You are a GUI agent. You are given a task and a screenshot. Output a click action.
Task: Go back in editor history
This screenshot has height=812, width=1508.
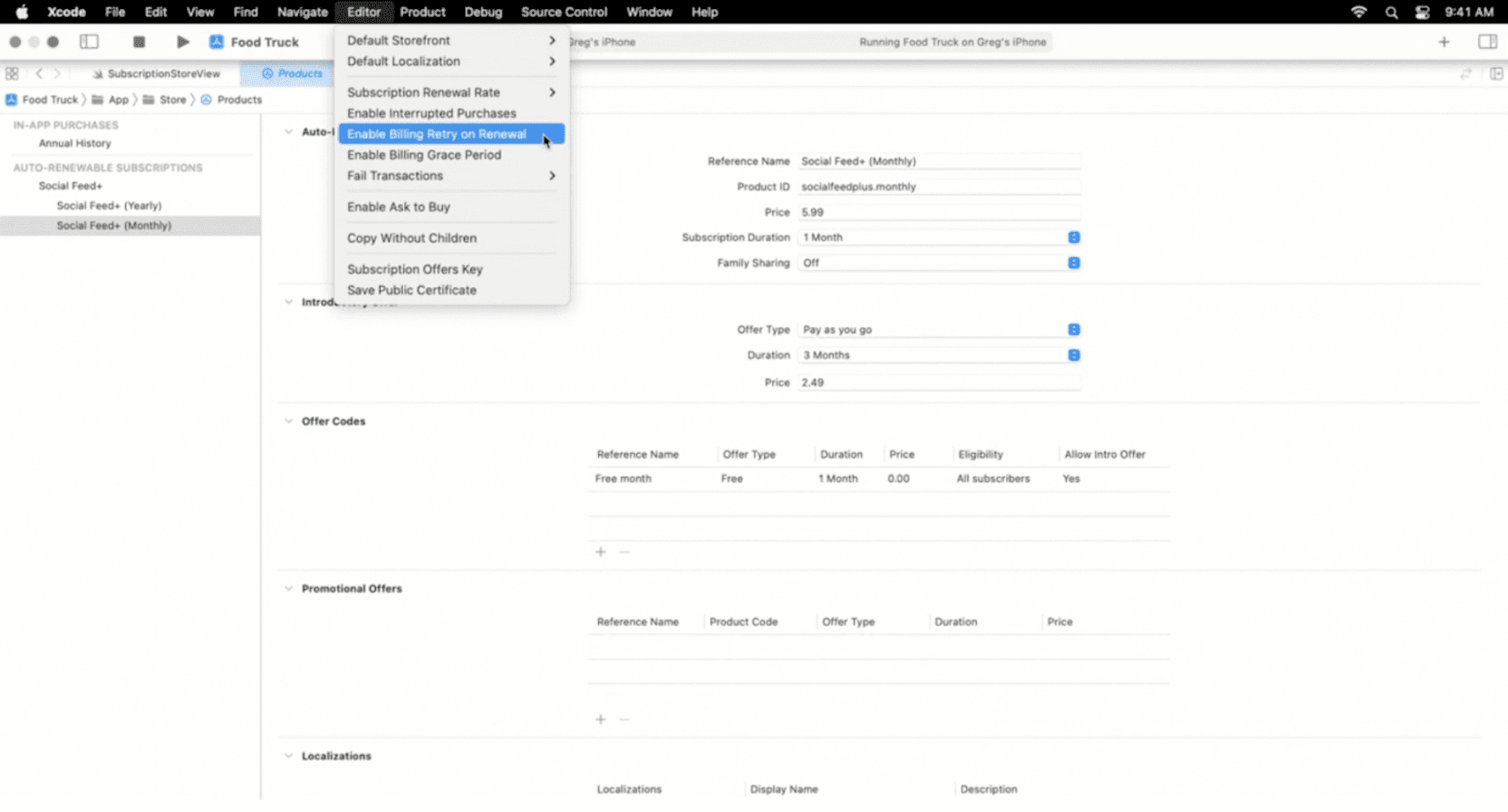[x=39, y=73]
